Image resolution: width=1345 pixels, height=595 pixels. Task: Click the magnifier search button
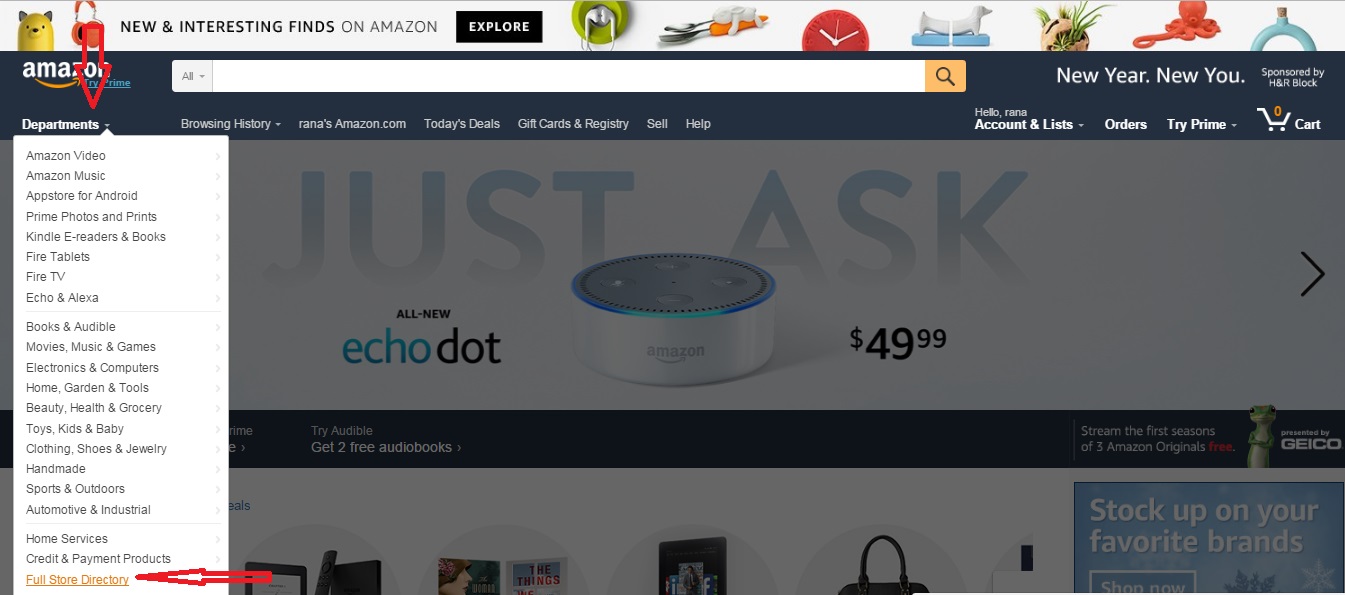pyautogui.click(x=945, y=76)
